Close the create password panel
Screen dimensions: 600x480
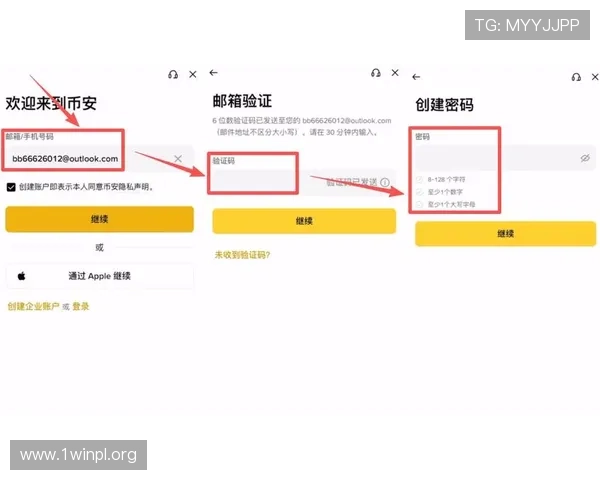595,77
